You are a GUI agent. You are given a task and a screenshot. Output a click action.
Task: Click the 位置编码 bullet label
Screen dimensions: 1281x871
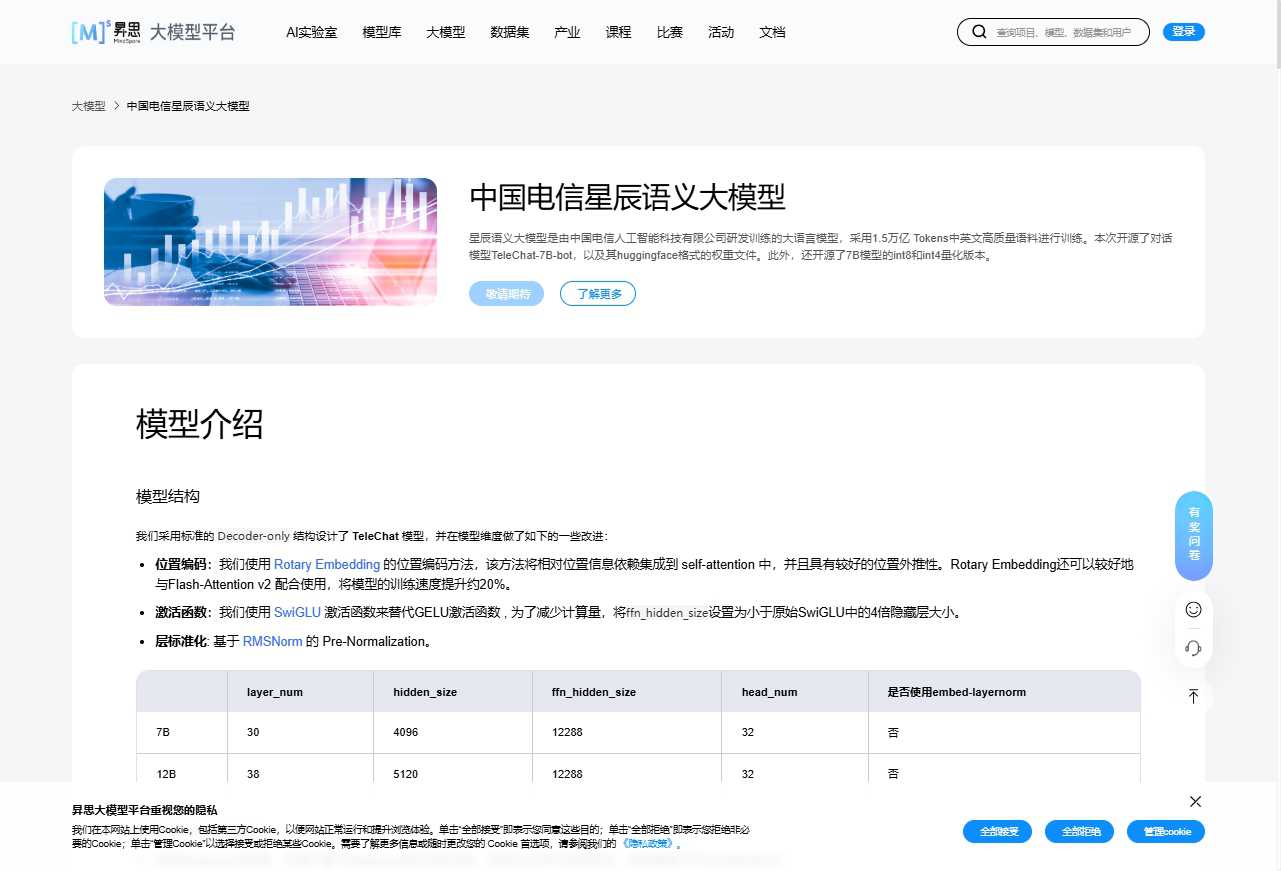point(183,565)
